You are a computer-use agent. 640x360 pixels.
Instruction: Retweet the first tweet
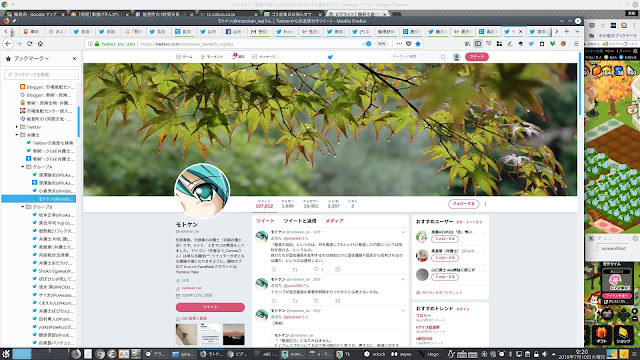coord(295,269)
